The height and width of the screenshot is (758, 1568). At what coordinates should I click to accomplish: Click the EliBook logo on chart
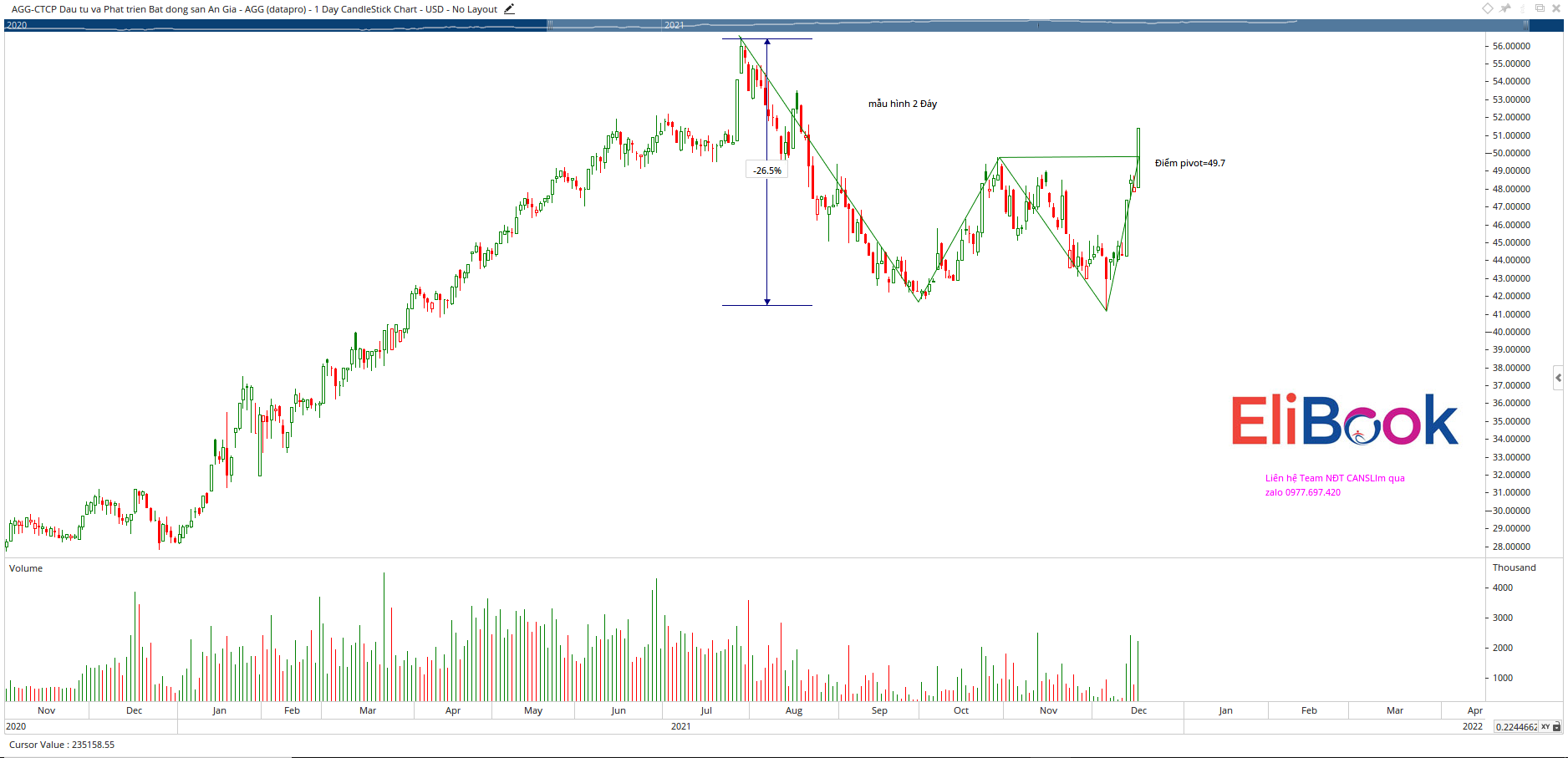(1344, 420)
